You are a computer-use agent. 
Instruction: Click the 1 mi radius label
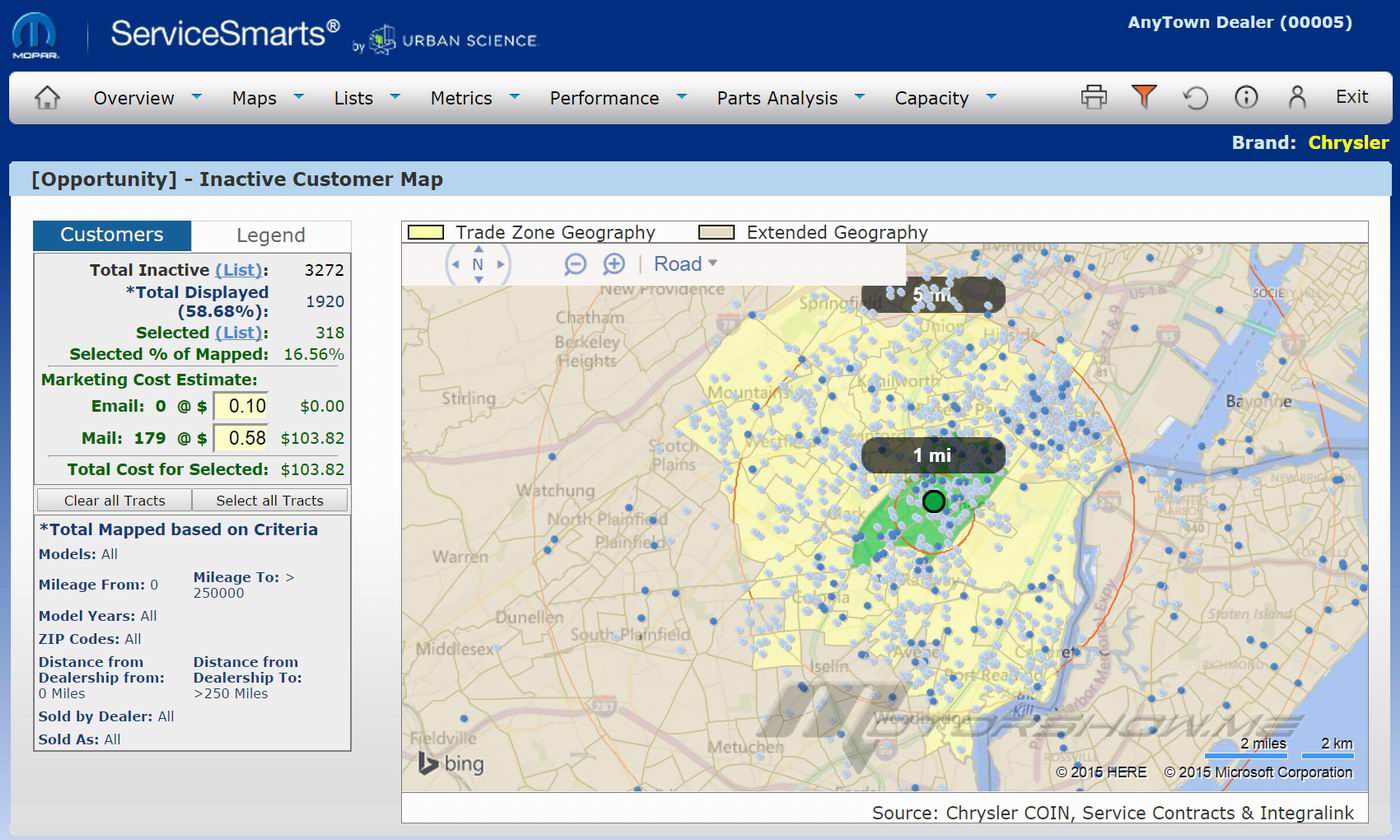coord(933,455)
